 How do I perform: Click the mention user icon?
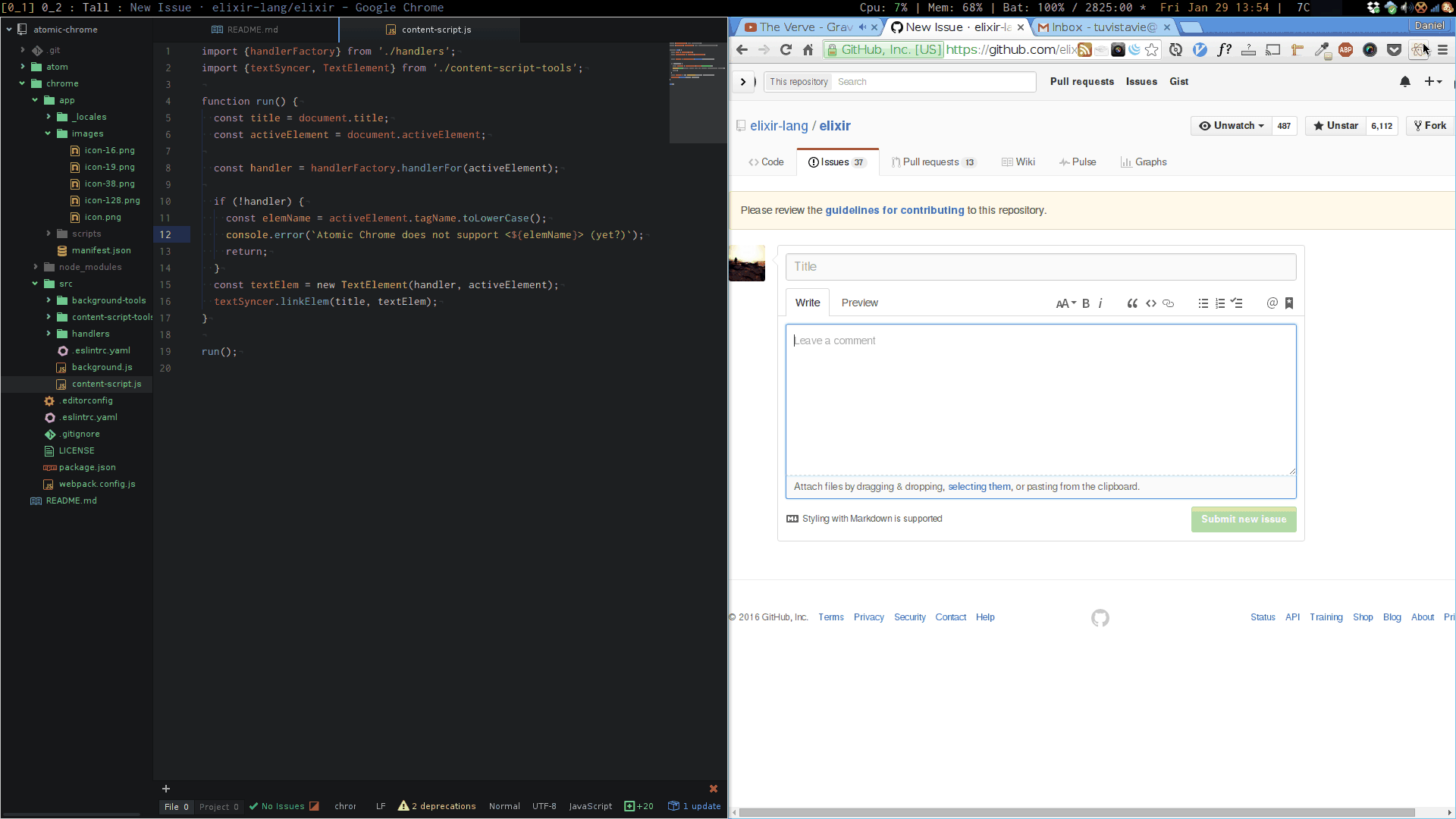(x=1272, y=303)
